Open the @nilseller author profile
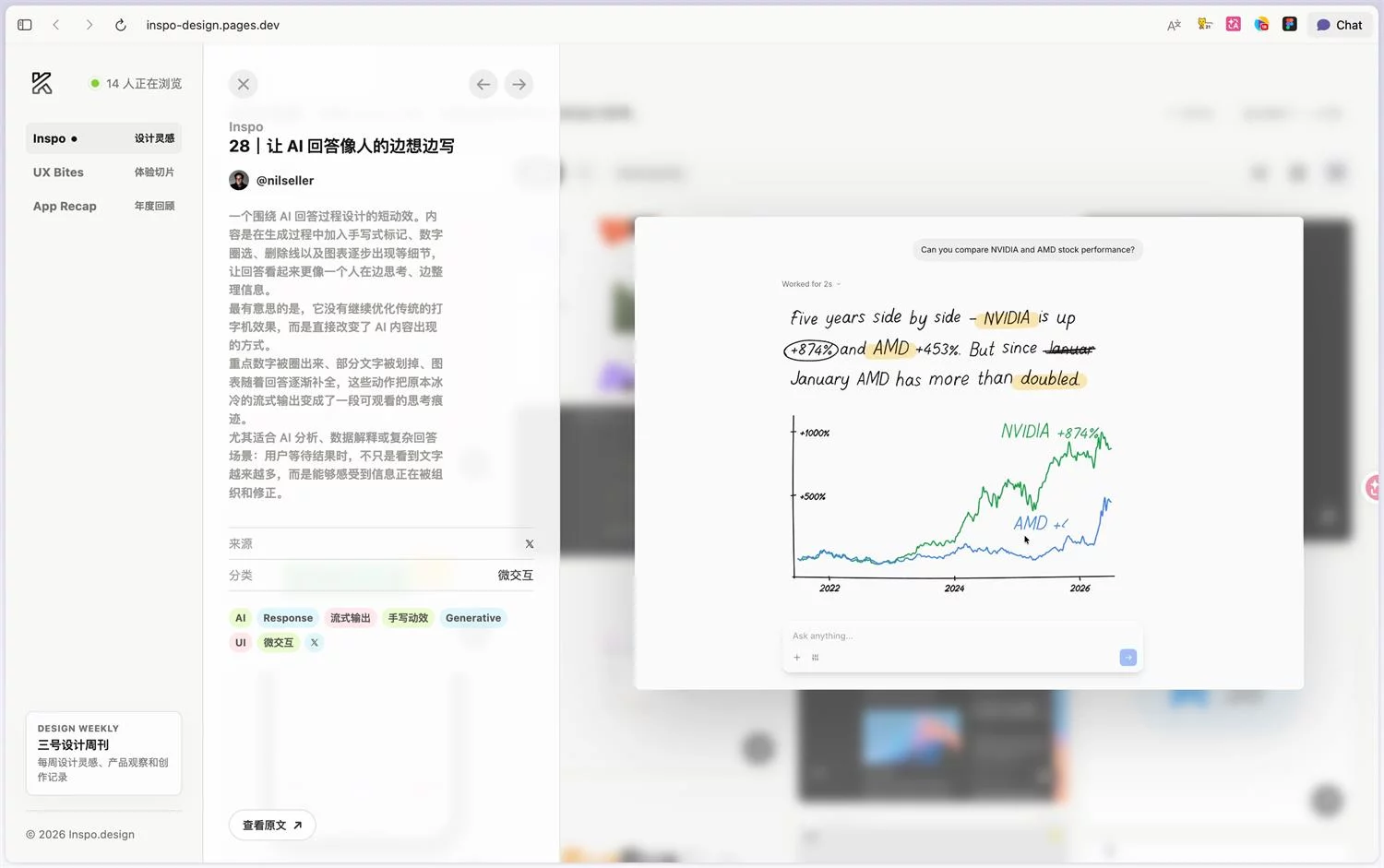The image size is (1384, 868). click(x=285, y=181)
